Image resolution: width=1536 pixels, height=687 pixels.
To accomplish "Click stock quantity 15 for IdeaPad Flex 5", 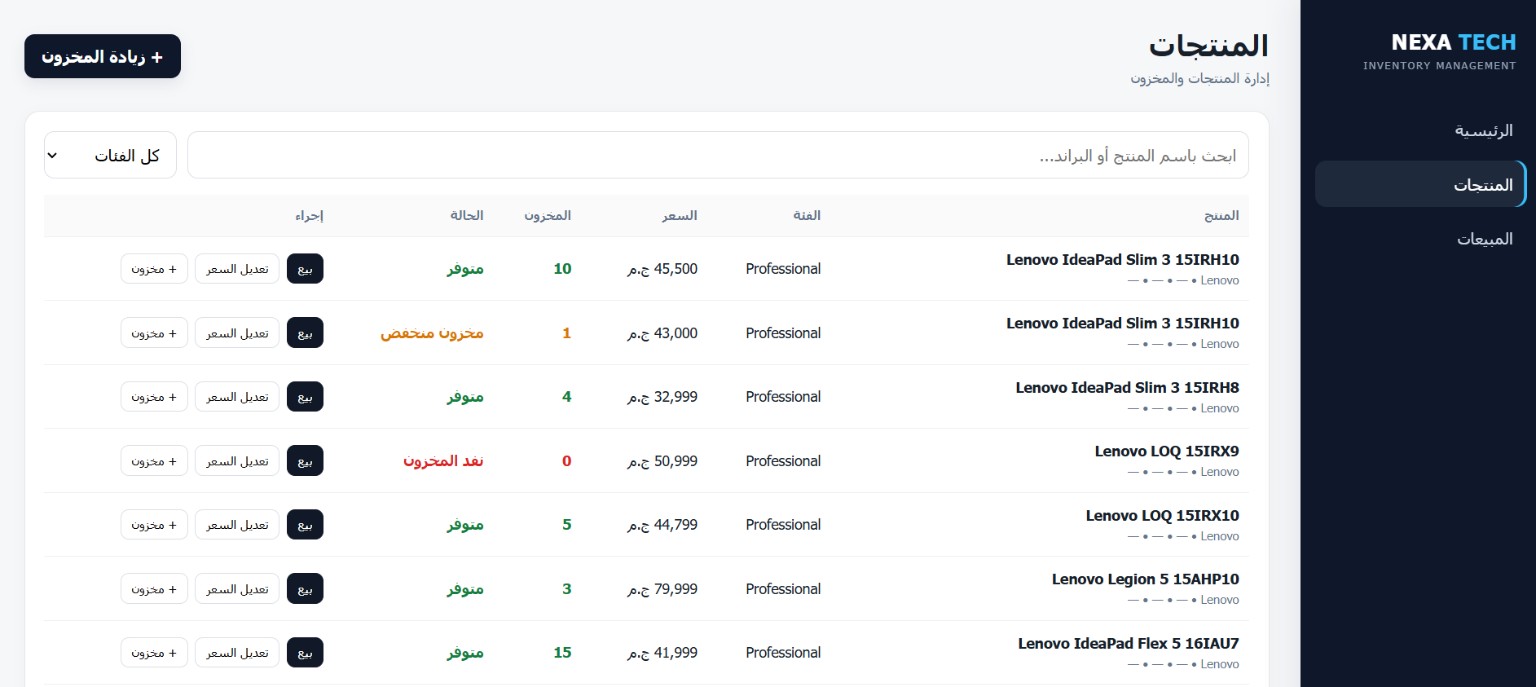I will pyautogui.click(x=563, y=652).
